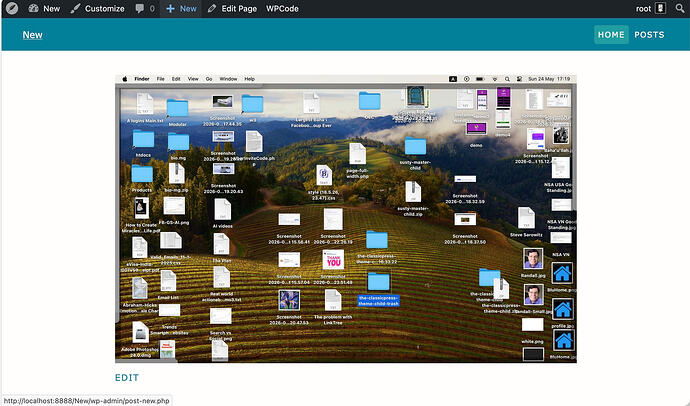690x406 pixels.
Task: Click File menu in the embedded desktop screenshot
Action: tap(161, 79)
